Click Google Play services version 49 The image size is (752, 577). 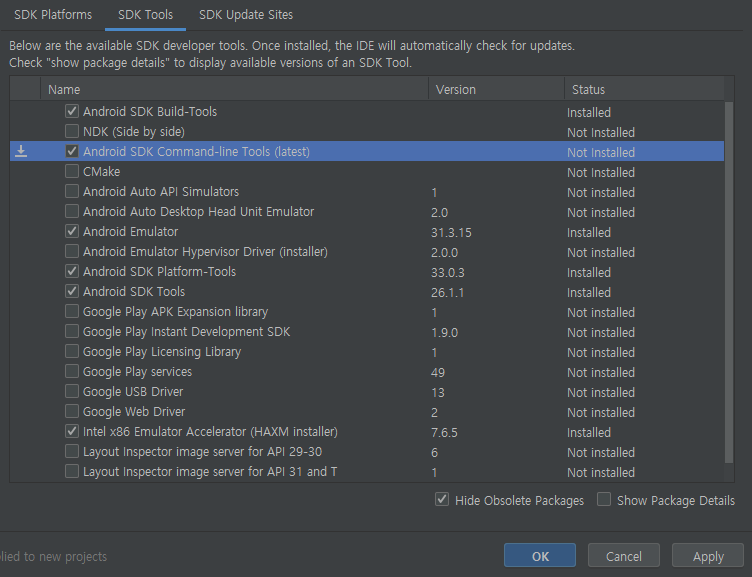click(x=438, y=373)
